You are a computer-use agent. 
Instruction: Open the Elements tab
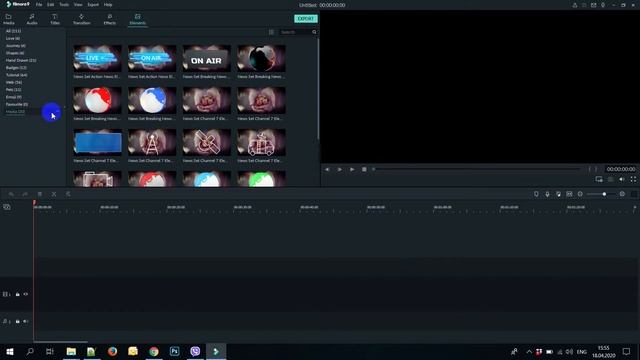pos(138,19)
